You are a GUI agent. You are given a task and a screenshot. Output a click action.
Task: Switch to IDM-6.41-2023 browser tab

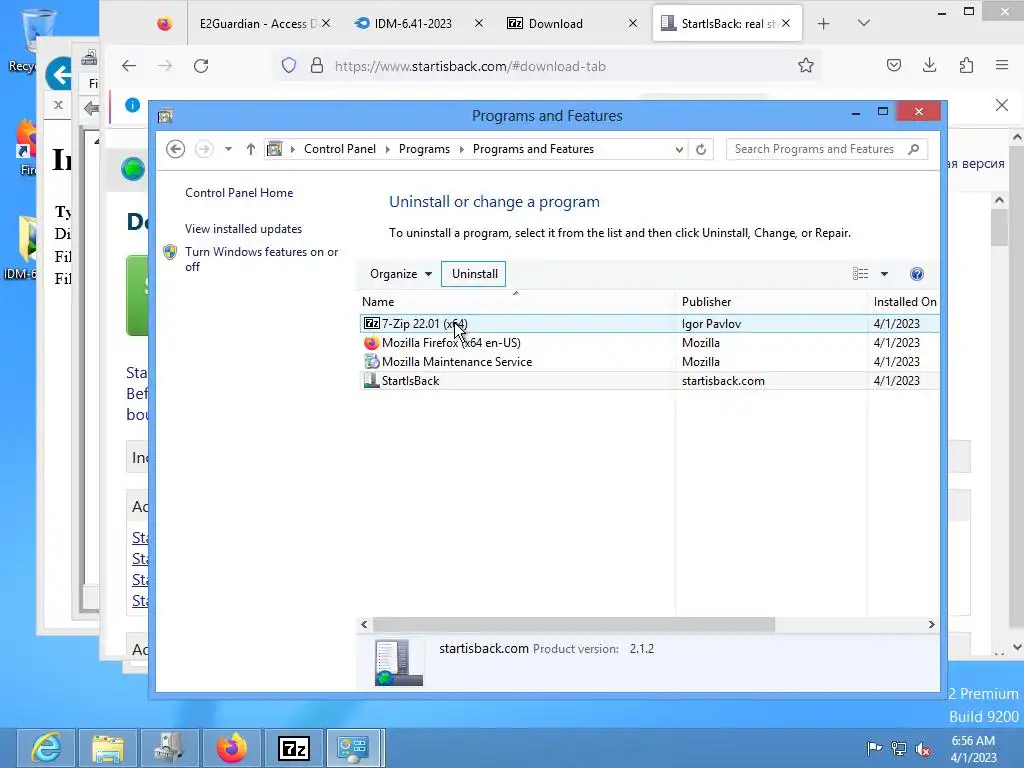(413, 24)
